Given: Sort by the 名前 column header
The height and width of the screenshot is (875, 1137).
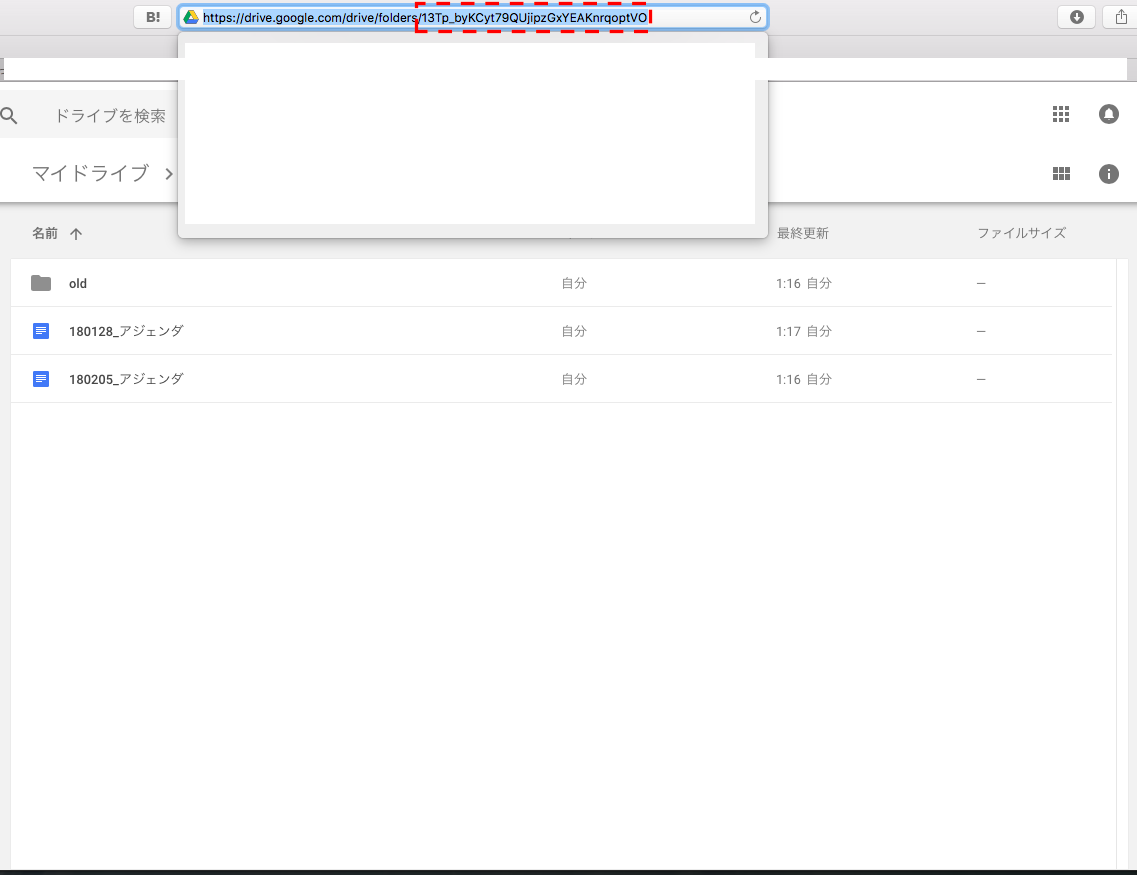Looking at the screenshot, I should [45, 233].
